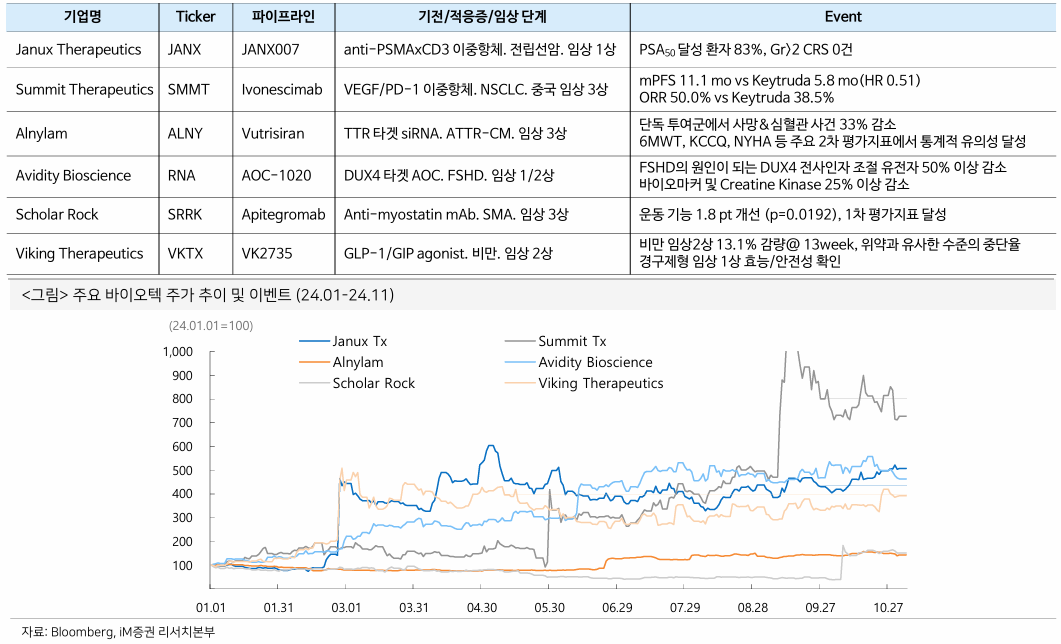Image resolution: width=1061 pixels, height=644 pixels.
Task: Click the 05.30 x-axis date label
Action: (x=549, y=608)
